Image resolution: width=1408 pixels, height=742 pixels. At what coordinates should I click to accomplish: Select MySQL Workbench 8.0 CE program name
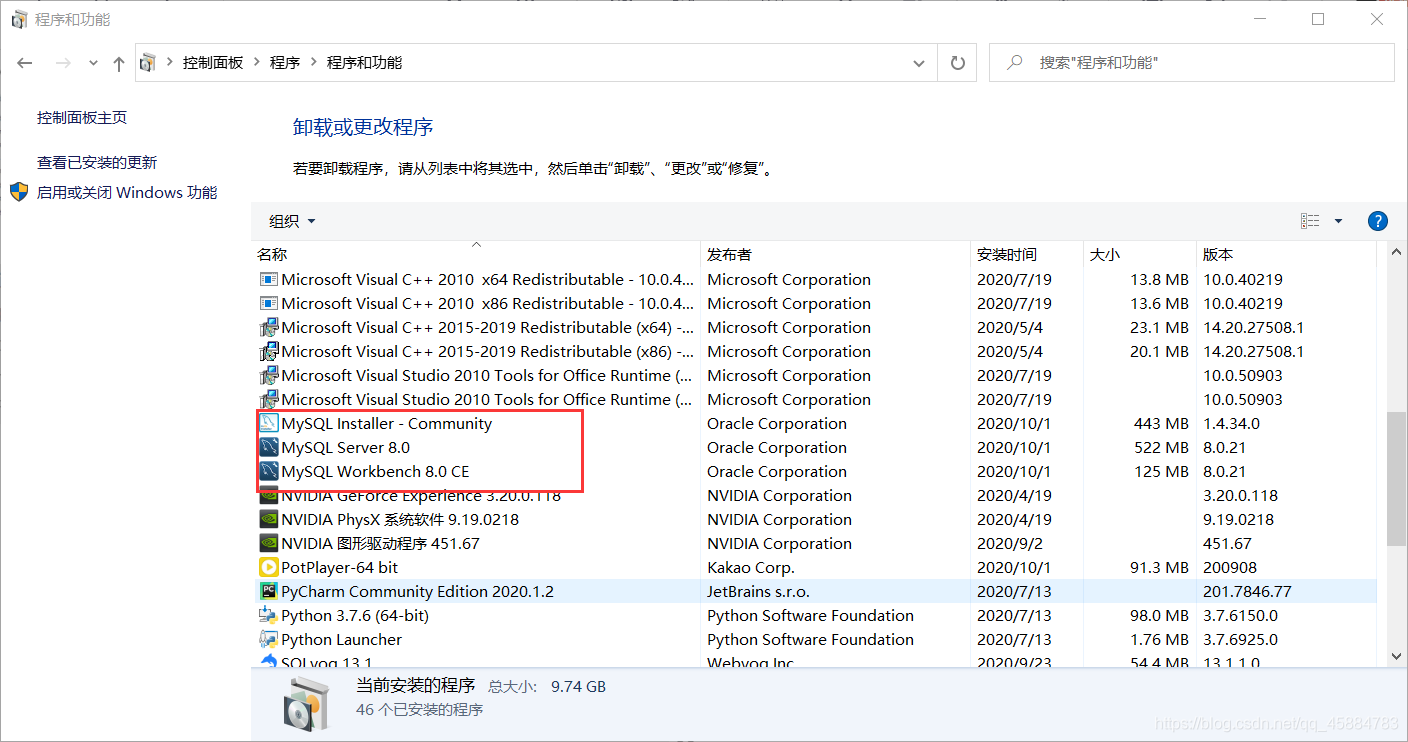[x=375, y=472]
